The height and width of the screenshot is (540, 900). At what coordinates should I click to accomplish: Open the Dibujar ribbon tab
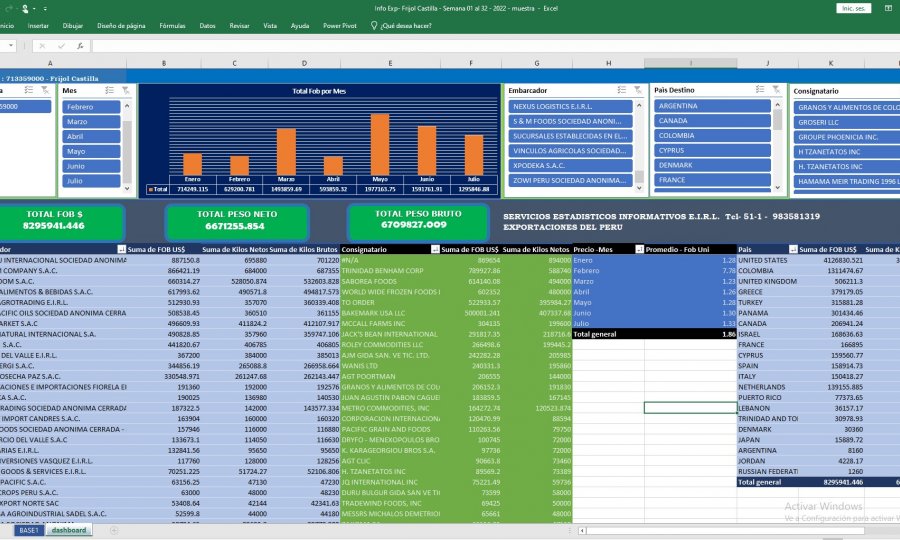72,26
